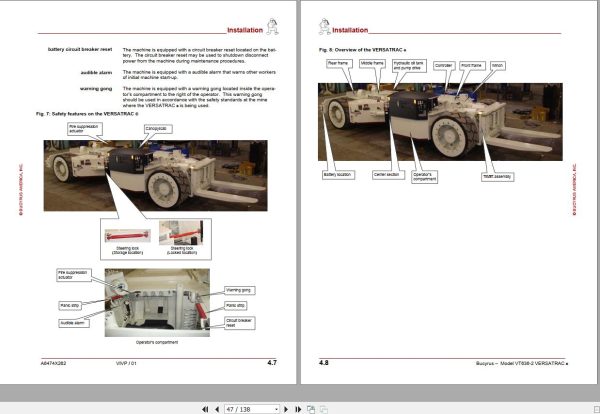Click the 'Installation' header on left page
600x414 pixels.
245,30
